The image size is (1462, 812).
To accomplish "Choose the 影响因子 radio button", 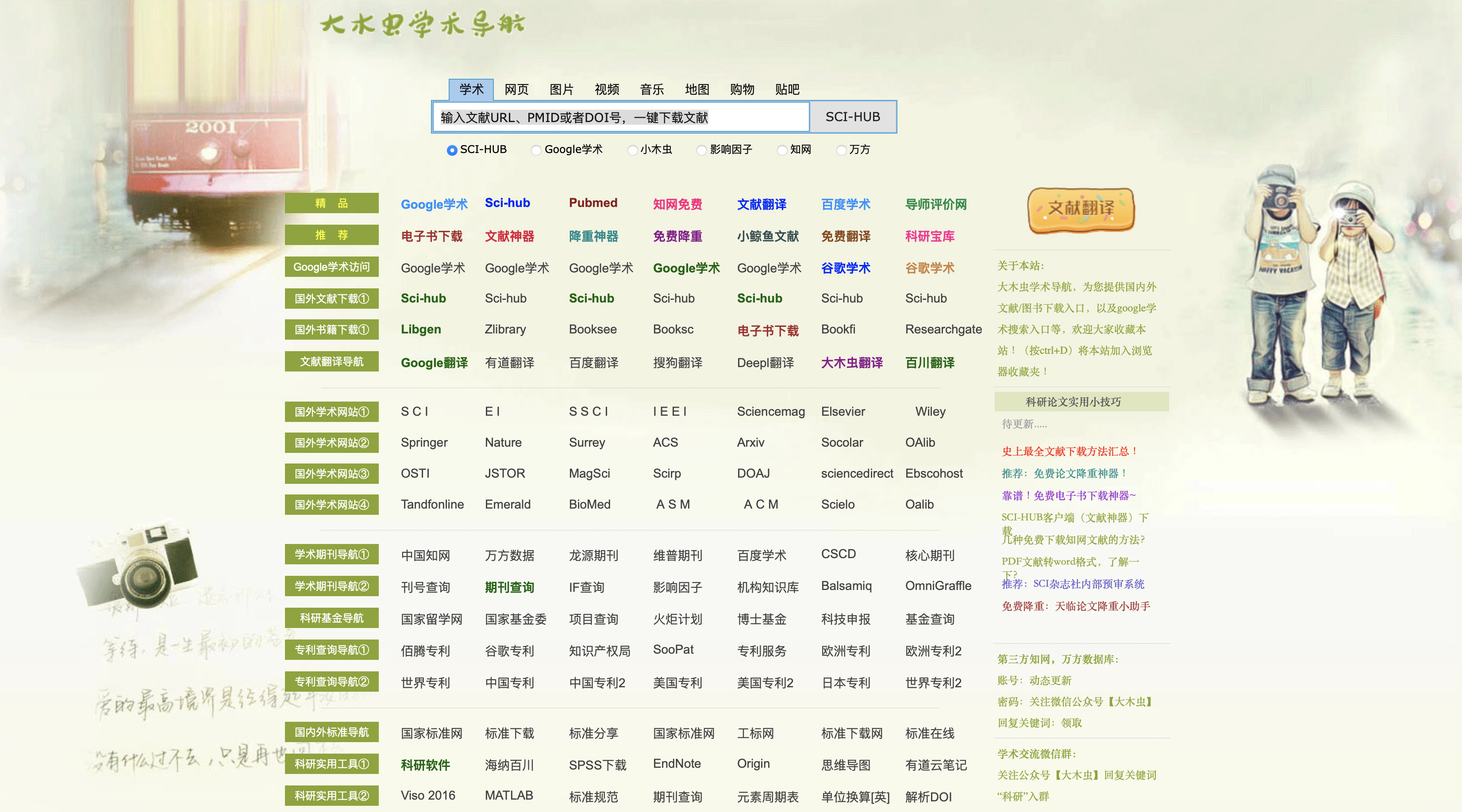I will click(701, 150).
